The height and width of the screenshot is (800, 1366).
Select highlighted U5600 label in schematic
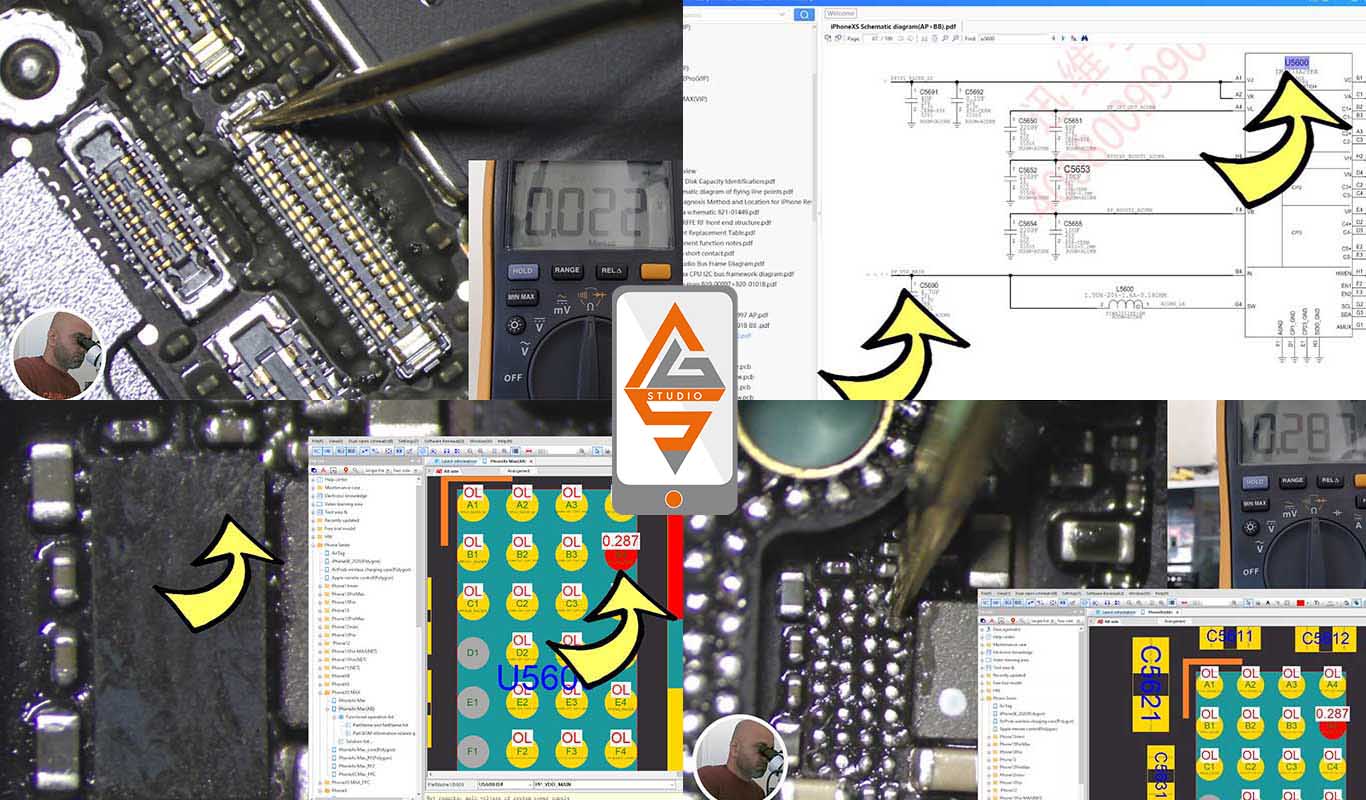pos(1296,63)
